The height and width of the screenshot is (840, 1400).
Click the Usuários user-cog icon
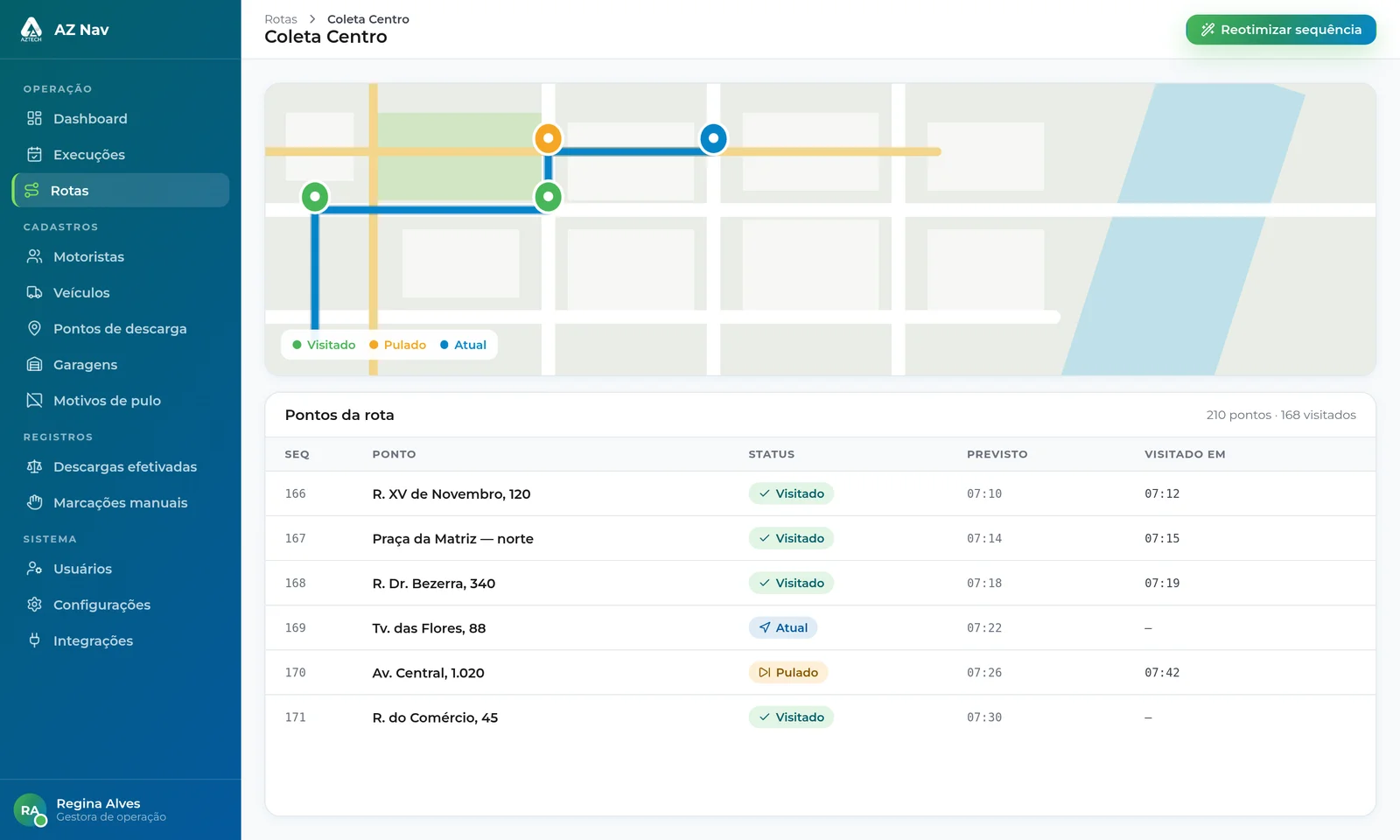click(34, 568)
